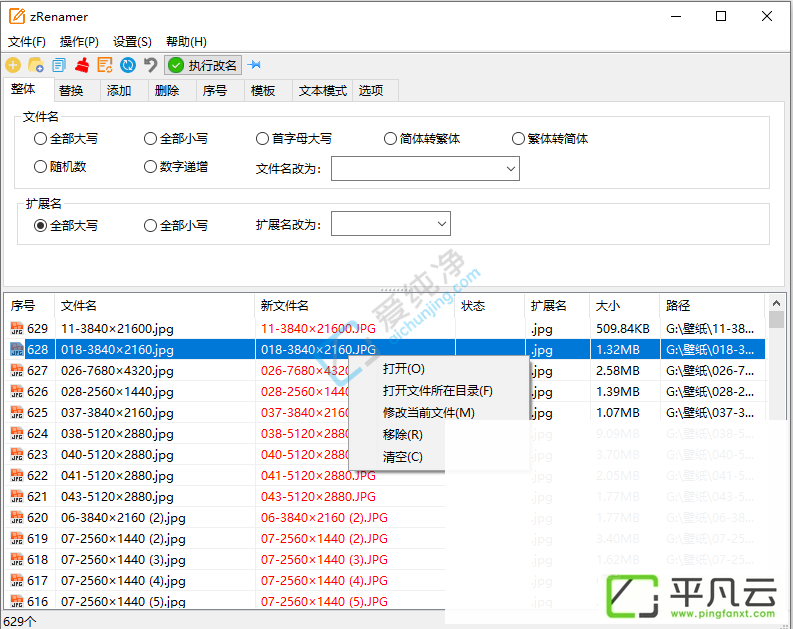Open the 设置(S) menu

(132, 41)
